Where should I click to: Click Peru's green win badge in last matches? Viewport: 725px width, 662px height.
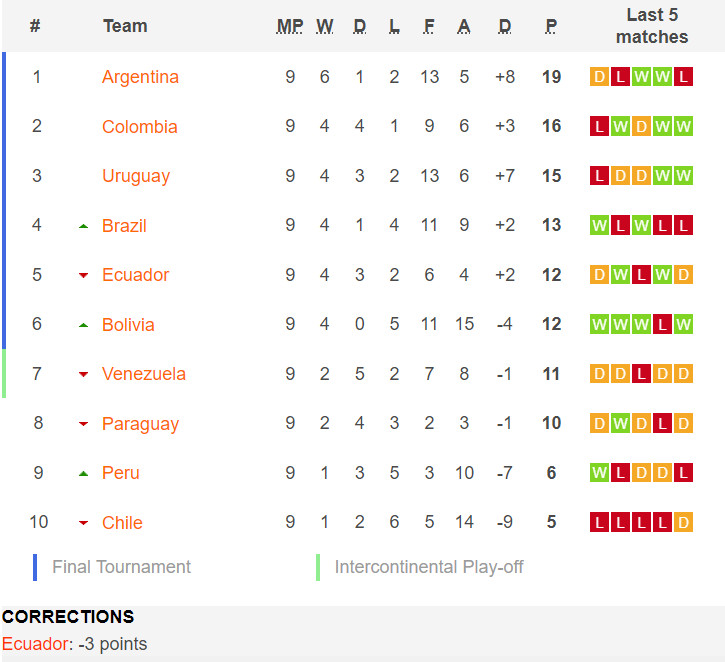tap(599, 472)
